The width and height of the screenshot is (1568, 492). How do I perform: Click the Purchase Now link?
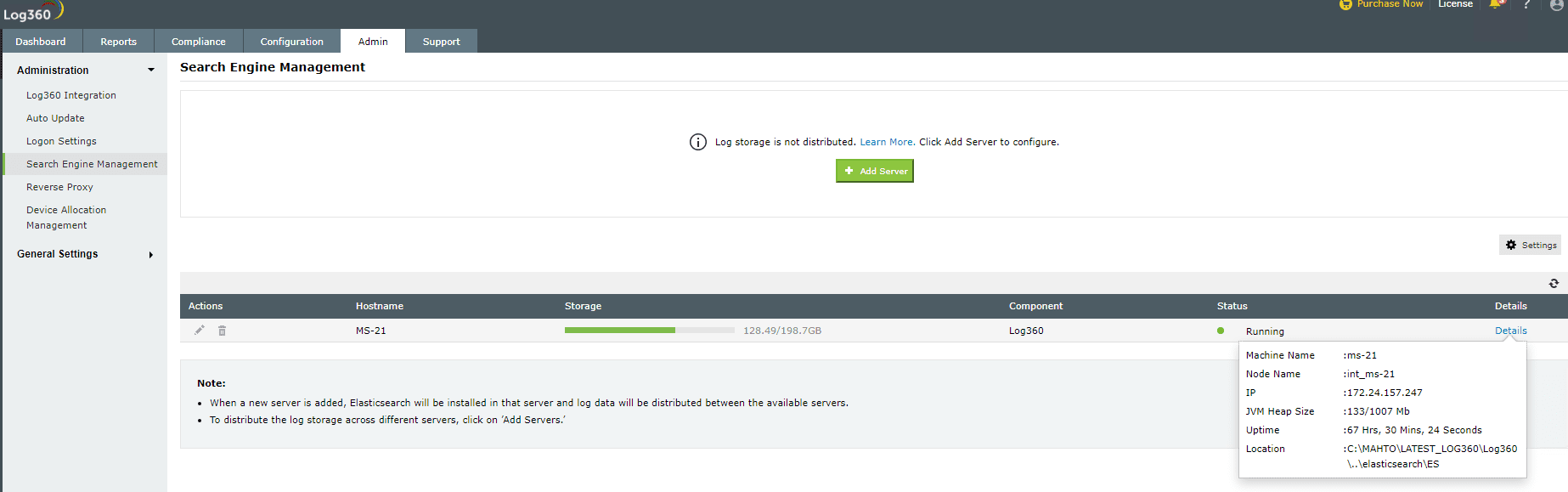[x=1390, y=4]
